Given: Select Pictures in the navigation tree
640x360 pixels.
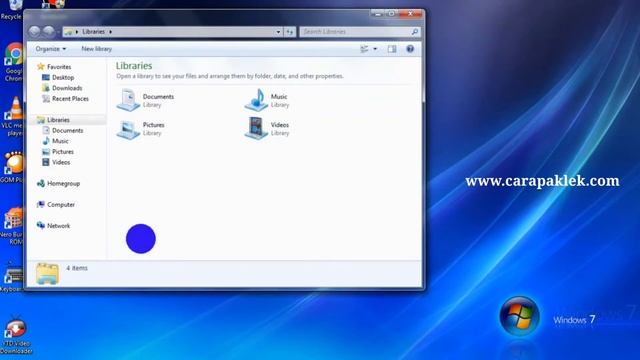Looking at the screenshot, I should click(x=58, y=152).
